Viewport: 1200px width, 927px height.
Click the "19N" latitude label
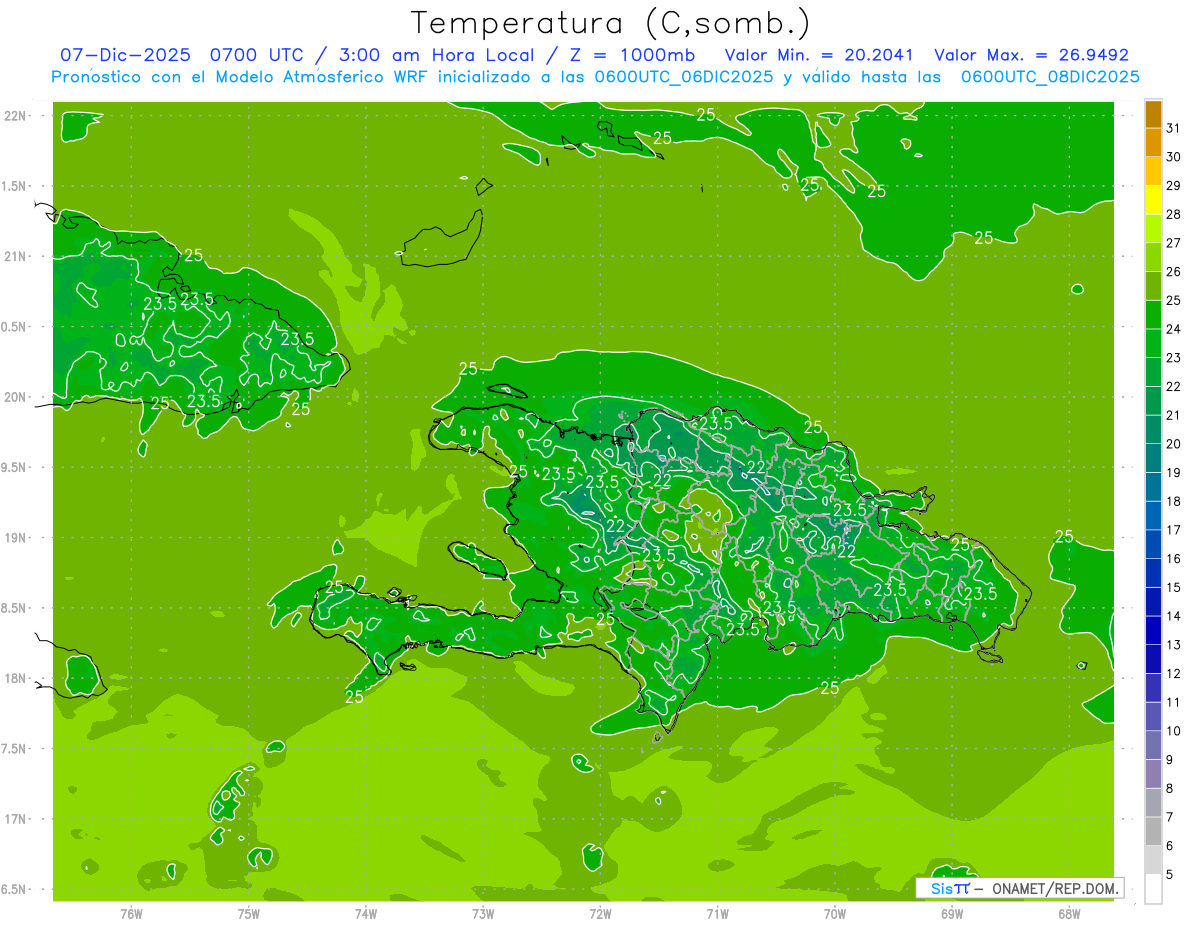16,538
